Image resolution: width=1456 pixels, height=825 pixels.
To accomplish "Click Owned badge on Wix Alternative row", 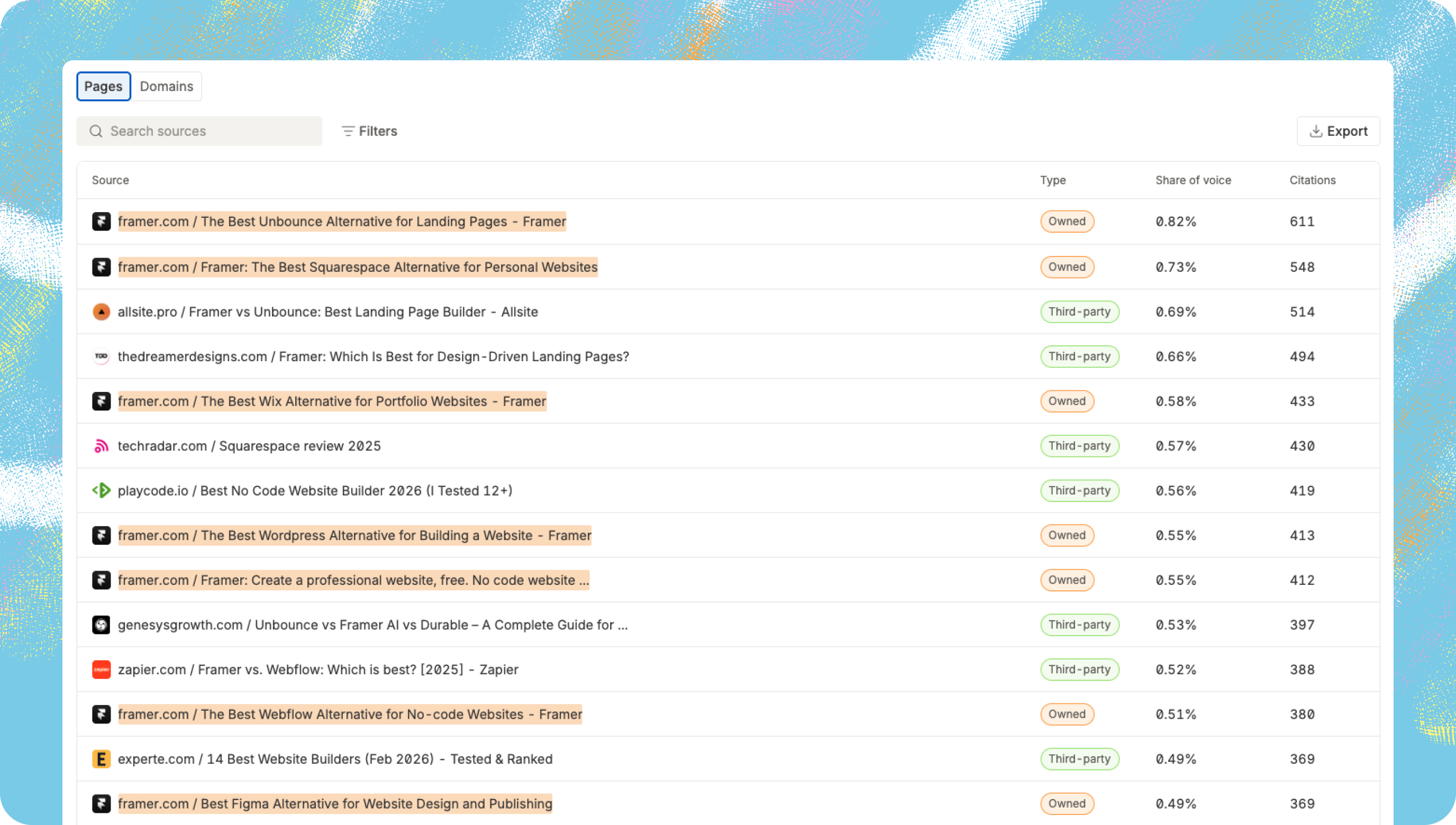I will coord(1067,401).
